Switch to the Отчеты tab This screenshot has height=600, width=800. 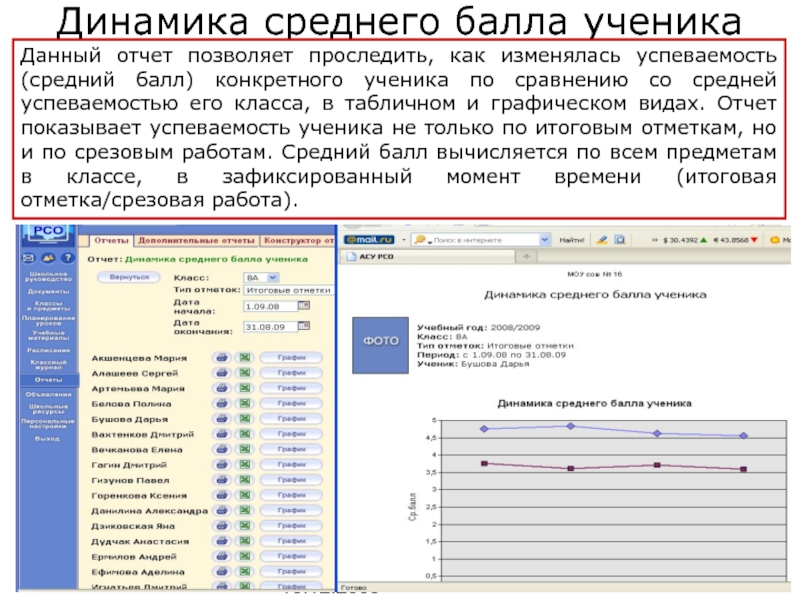(111, 240)
